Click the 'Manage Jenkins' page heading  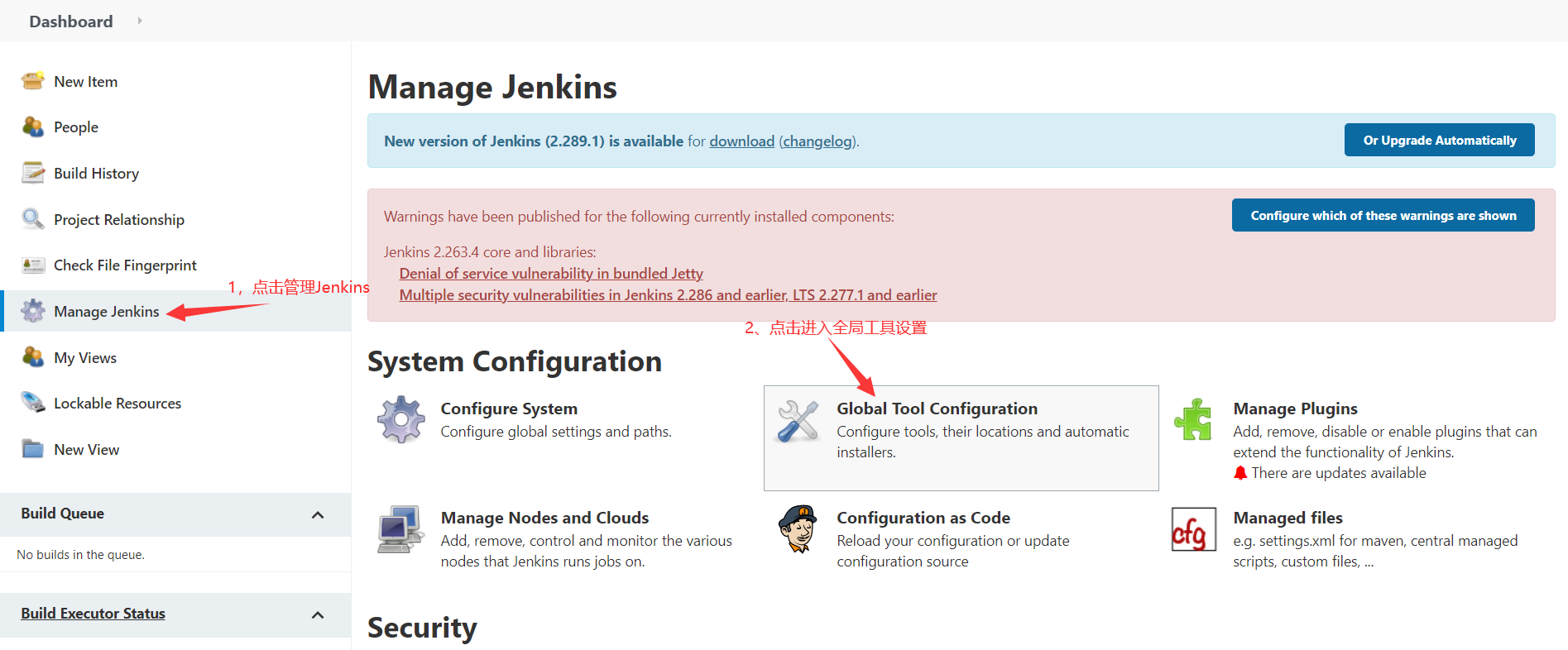pyautogui.click(x=492, y=87)
